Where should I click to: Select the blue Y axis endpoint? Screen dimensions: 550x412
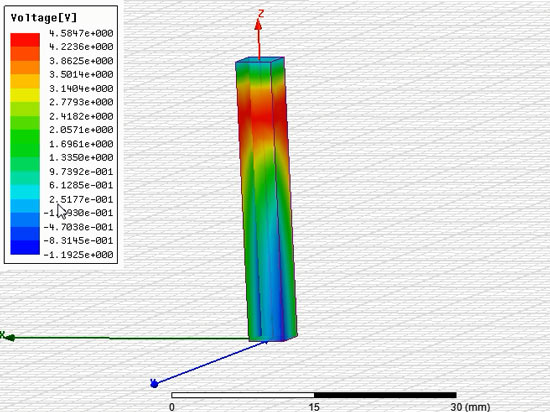tap(154, 384)
